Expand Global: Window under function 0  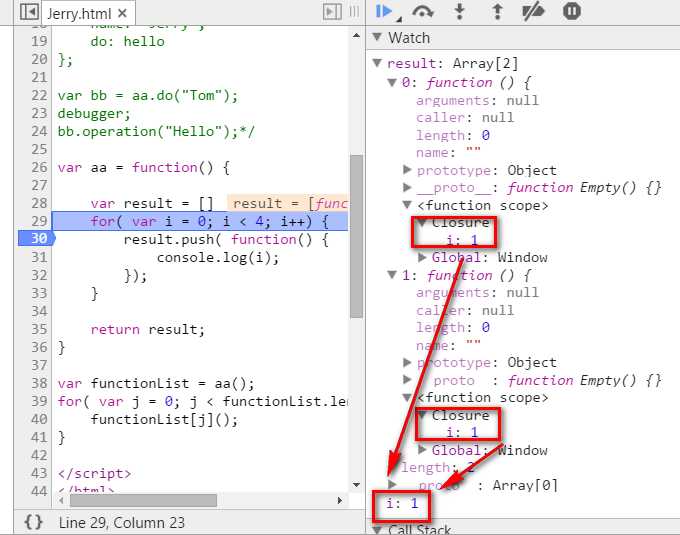coord(422,257)
